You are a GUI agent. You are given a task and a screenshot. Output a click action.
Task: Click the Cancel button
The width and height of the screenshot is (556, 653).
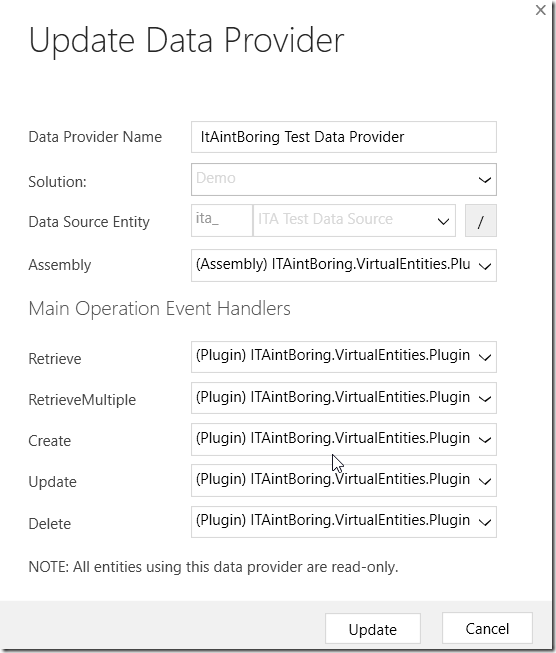point(487,628)
